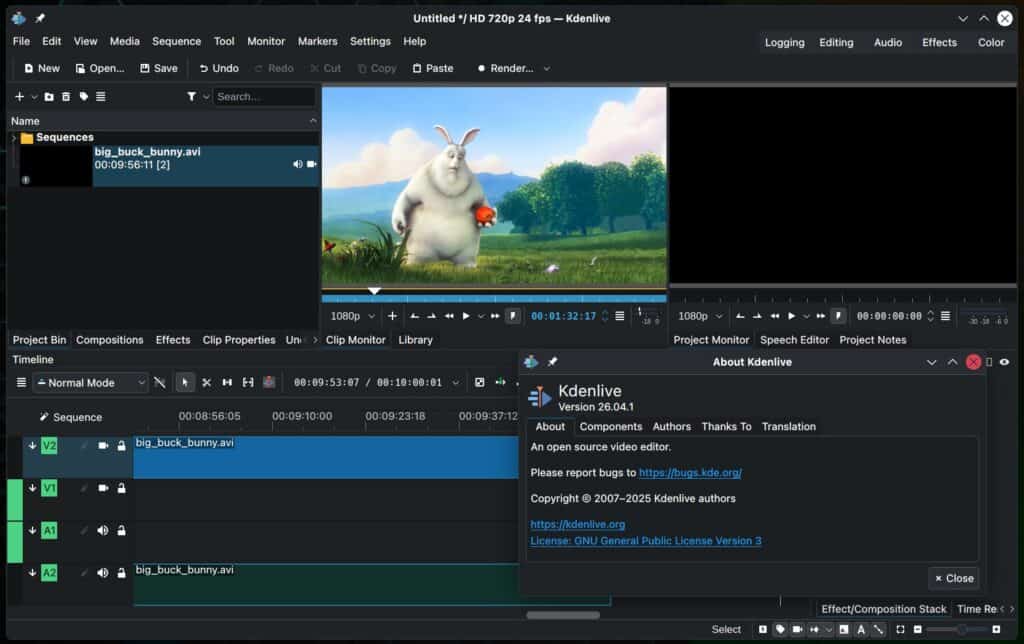Switch to the Color workspace layout
1024x644 pixels.
point(991,42)
